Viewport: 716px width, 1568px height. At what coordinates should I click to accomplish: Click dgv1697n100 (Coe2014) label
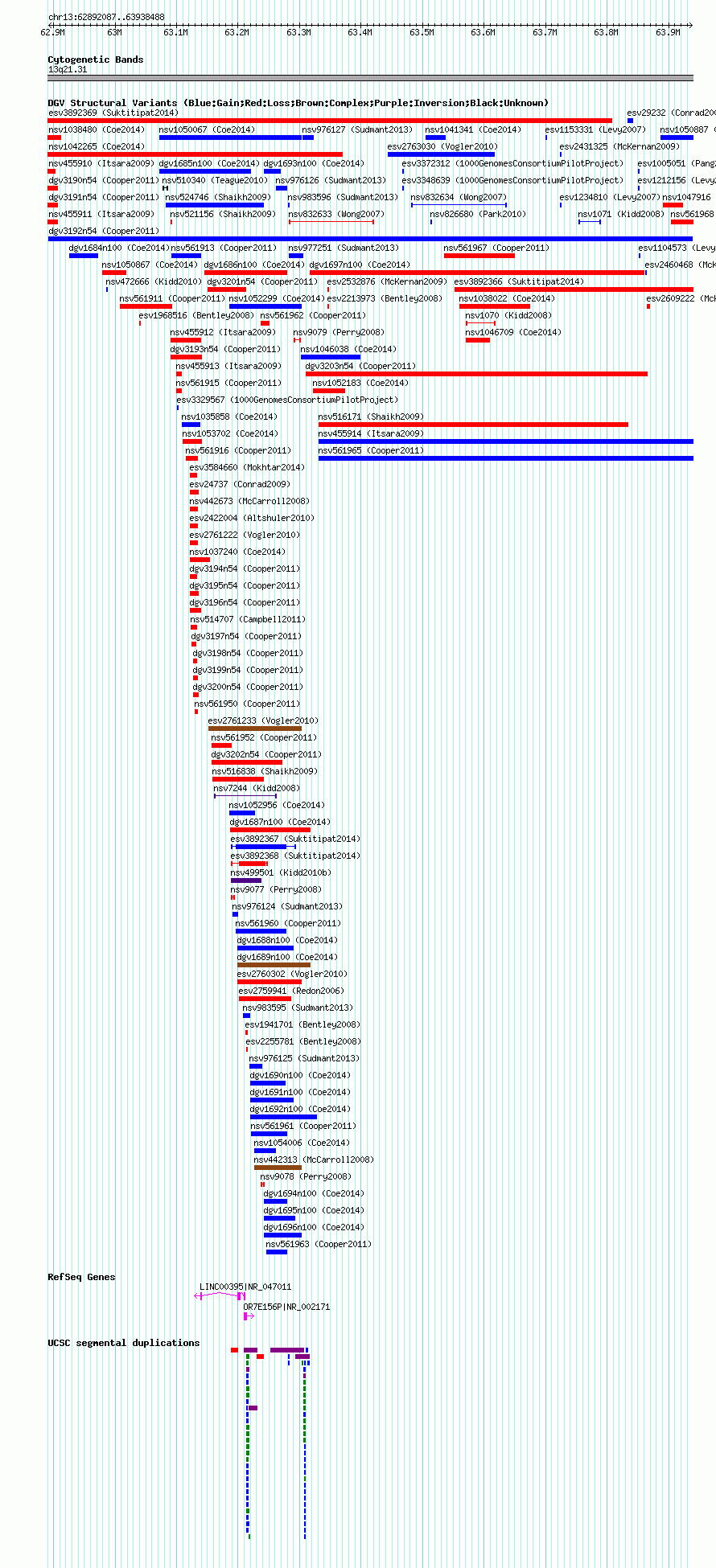click(360, 265)
